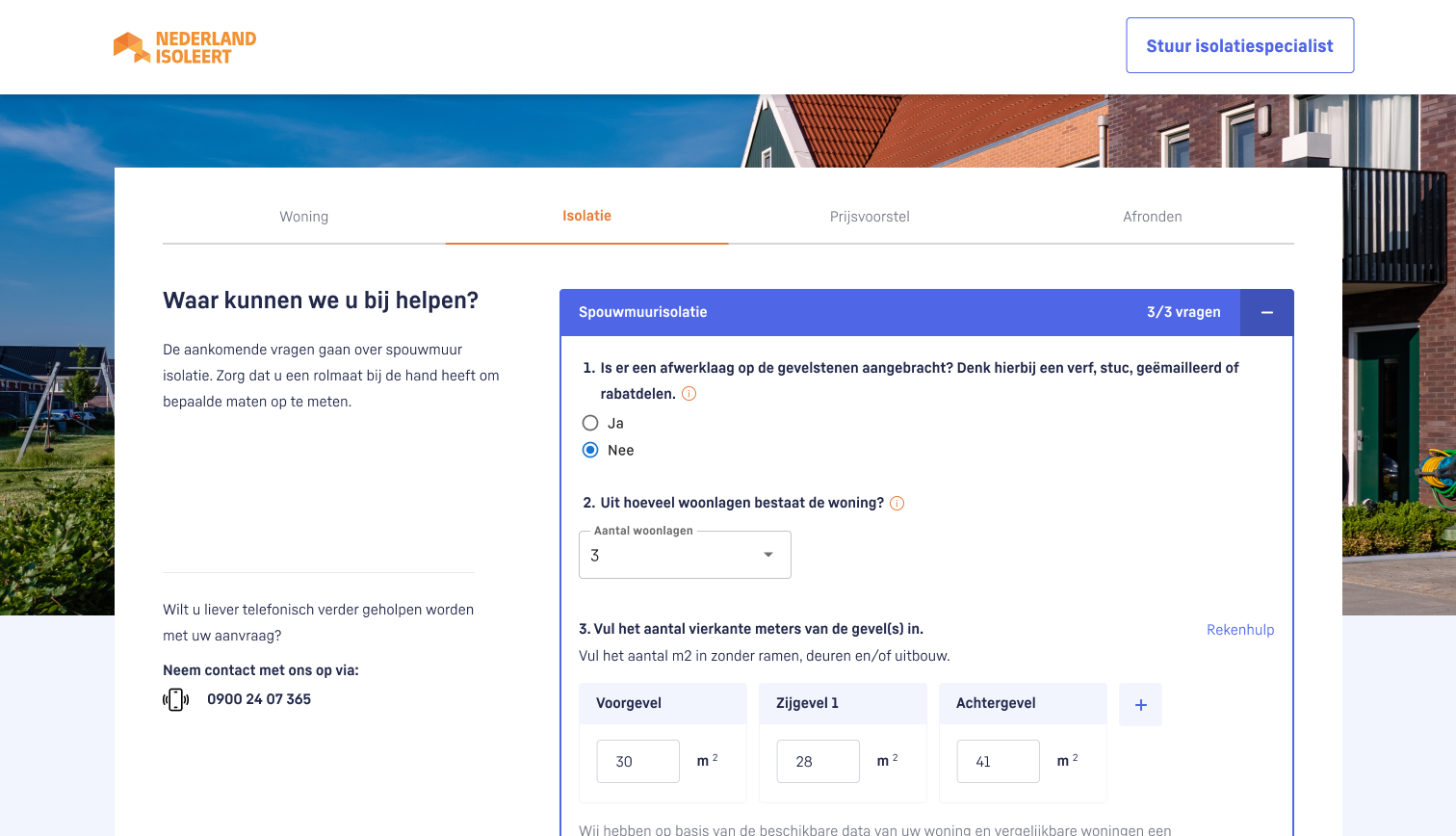Click the Voorgevel square meters field
Screen dimensions: 1456x836
pyautogui.click(x=637, y=761)
